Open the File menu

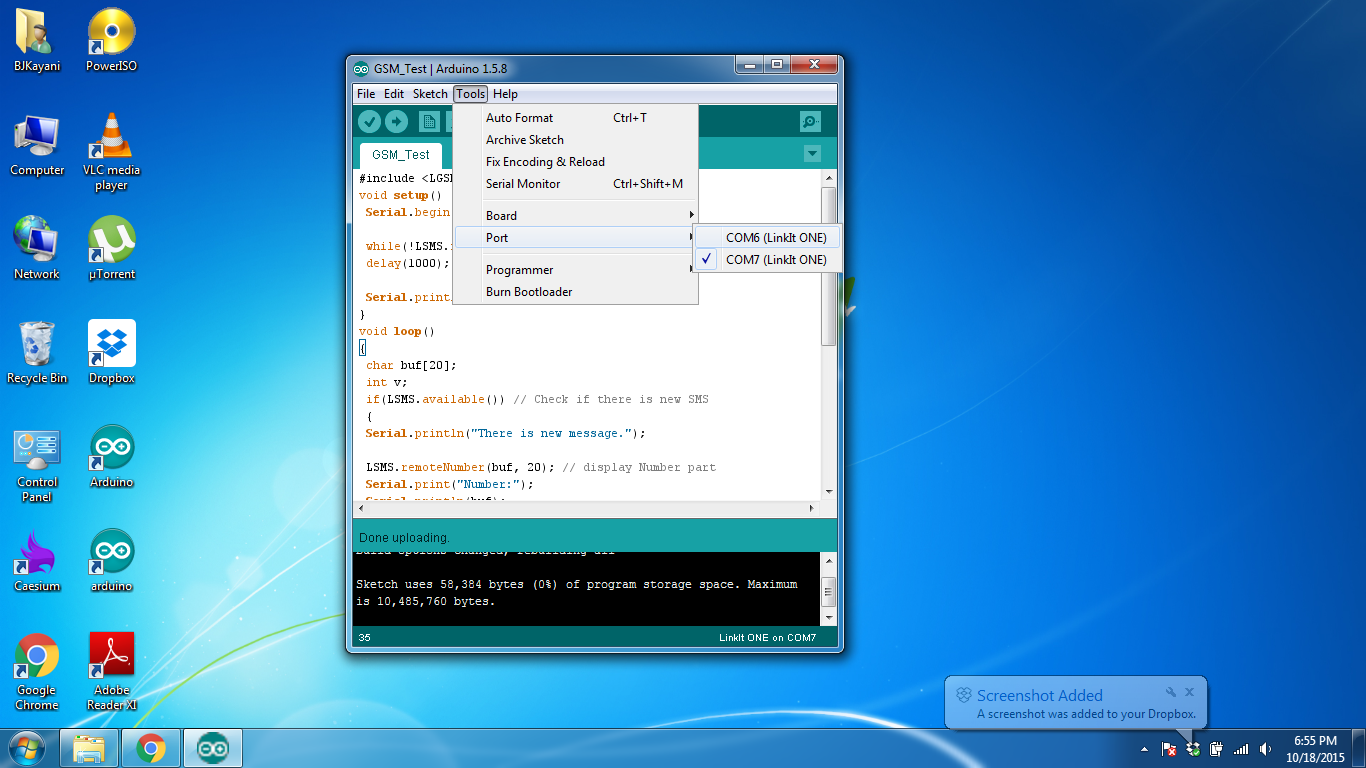pos(366,94)
